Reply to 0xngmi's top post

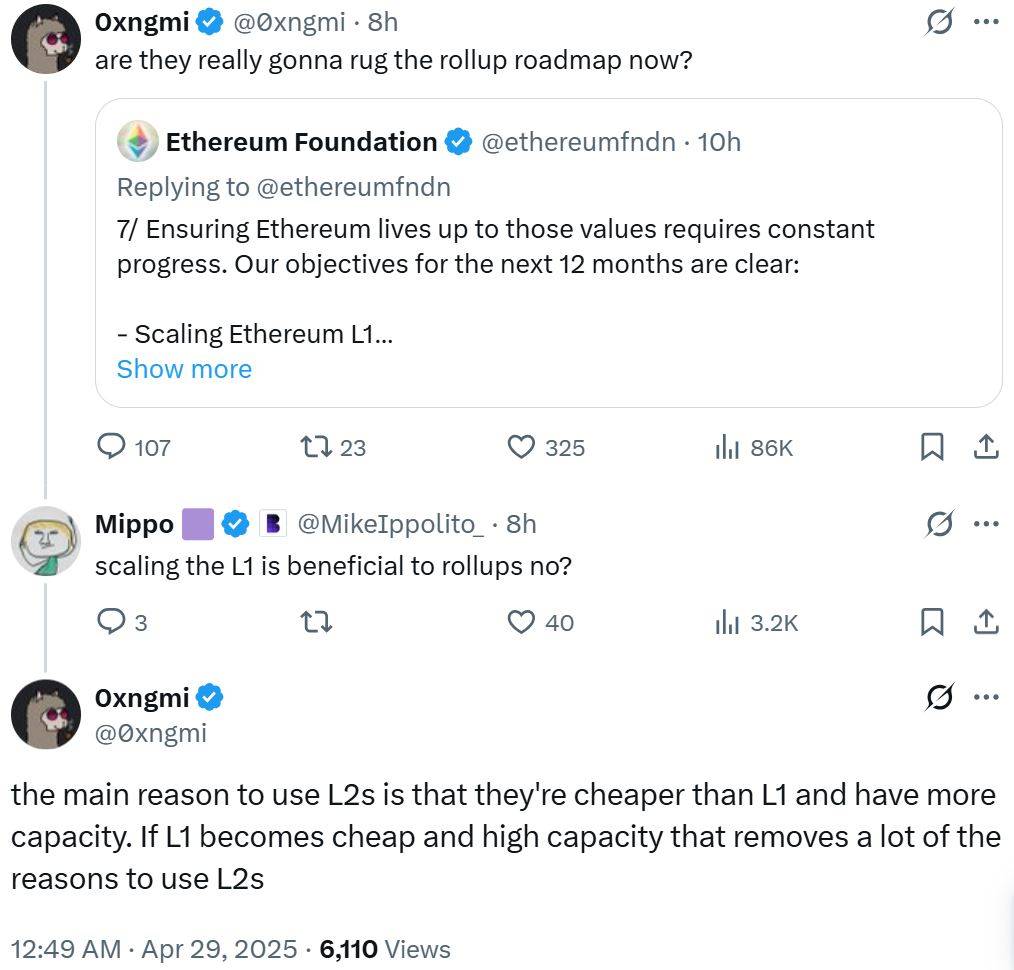click(111, 447)
